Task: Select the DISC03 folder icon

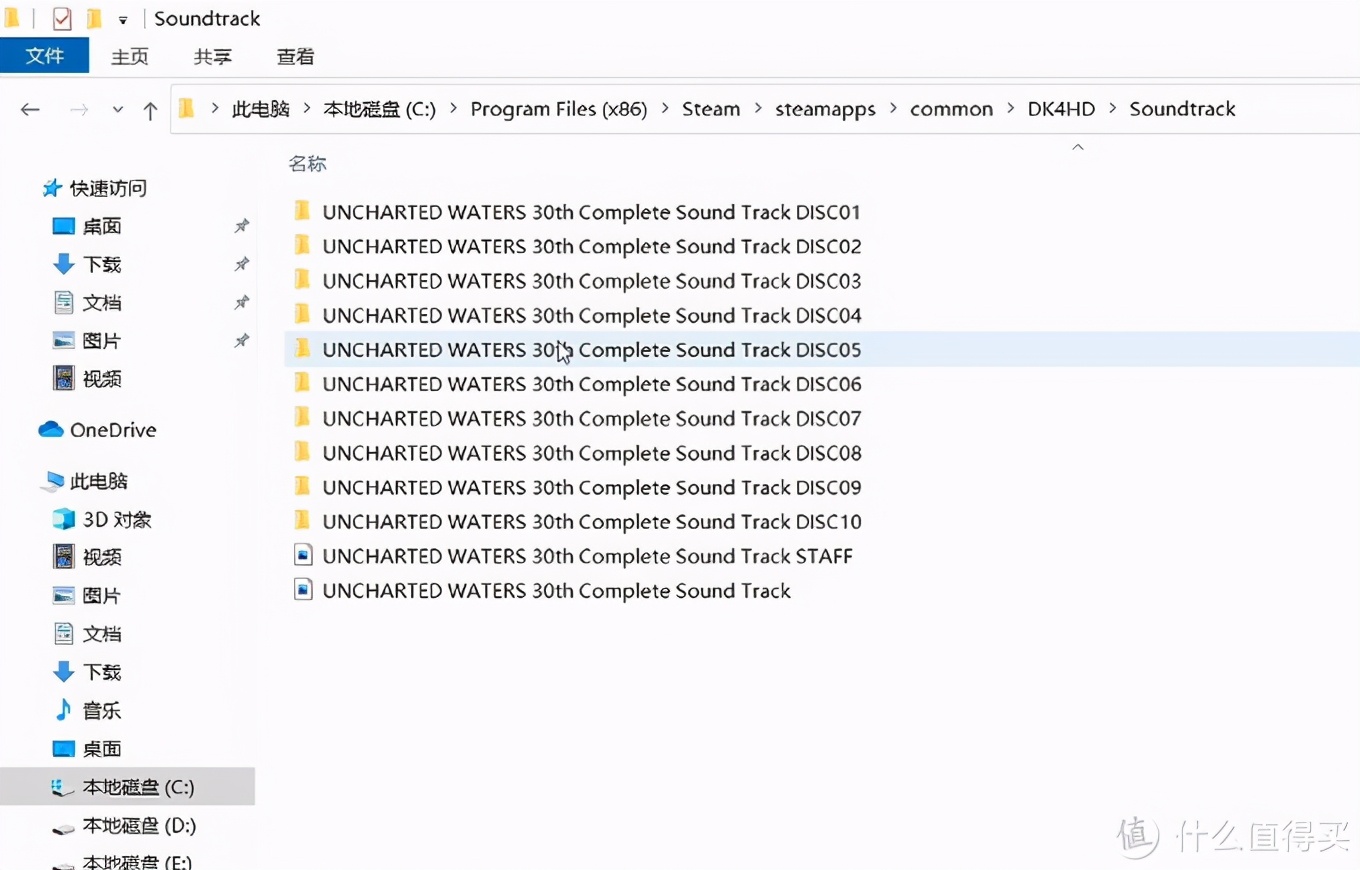Action: click(x=302, y=280)
